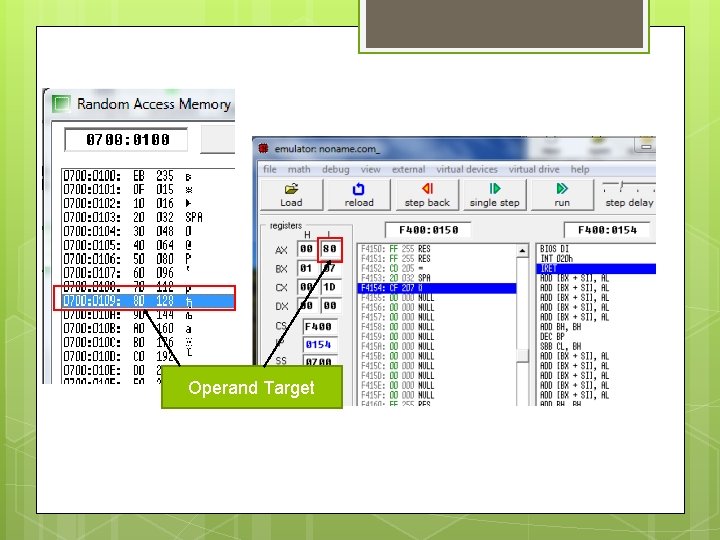The height and width of the screenshot is (540, 720).
Task: Click the IP register field 0154
Action: pyautogui.click(x=318, y=345)
